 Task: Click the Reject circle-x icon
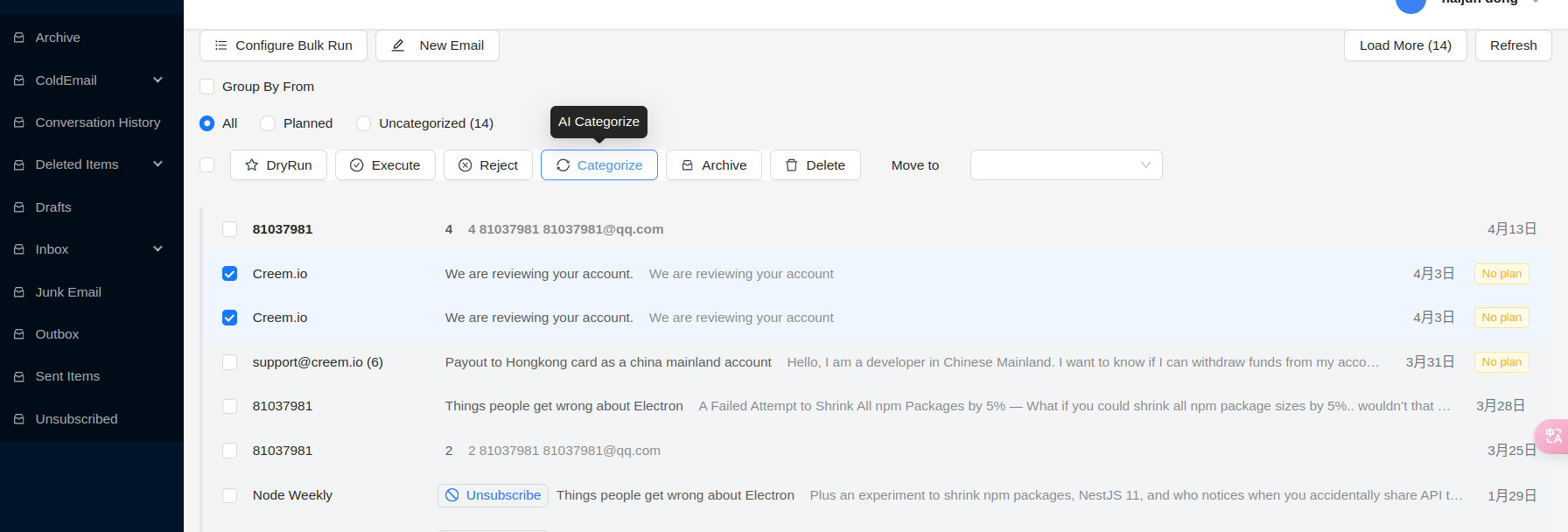pyautogui.click(x=465, y=165)
